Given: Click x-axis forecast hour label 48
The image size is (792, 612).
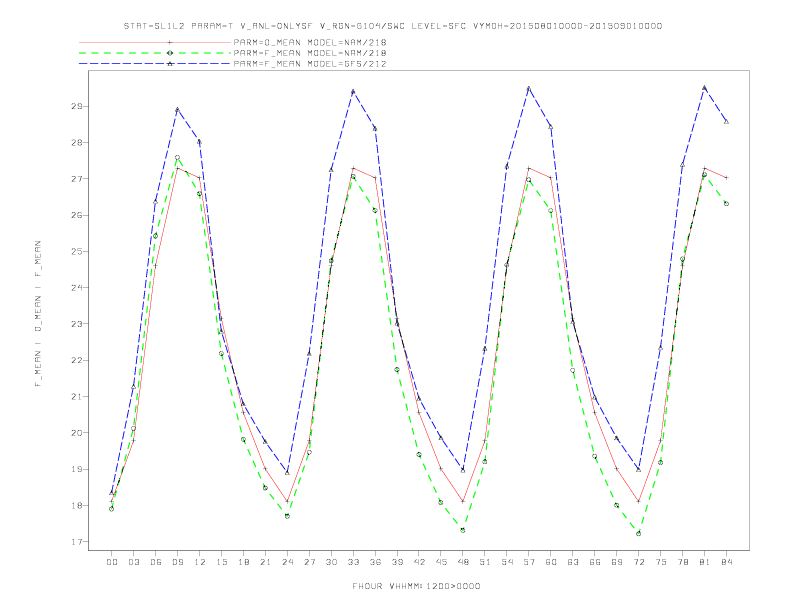Looking at the screenshot, I should click(x=463, y=562).
